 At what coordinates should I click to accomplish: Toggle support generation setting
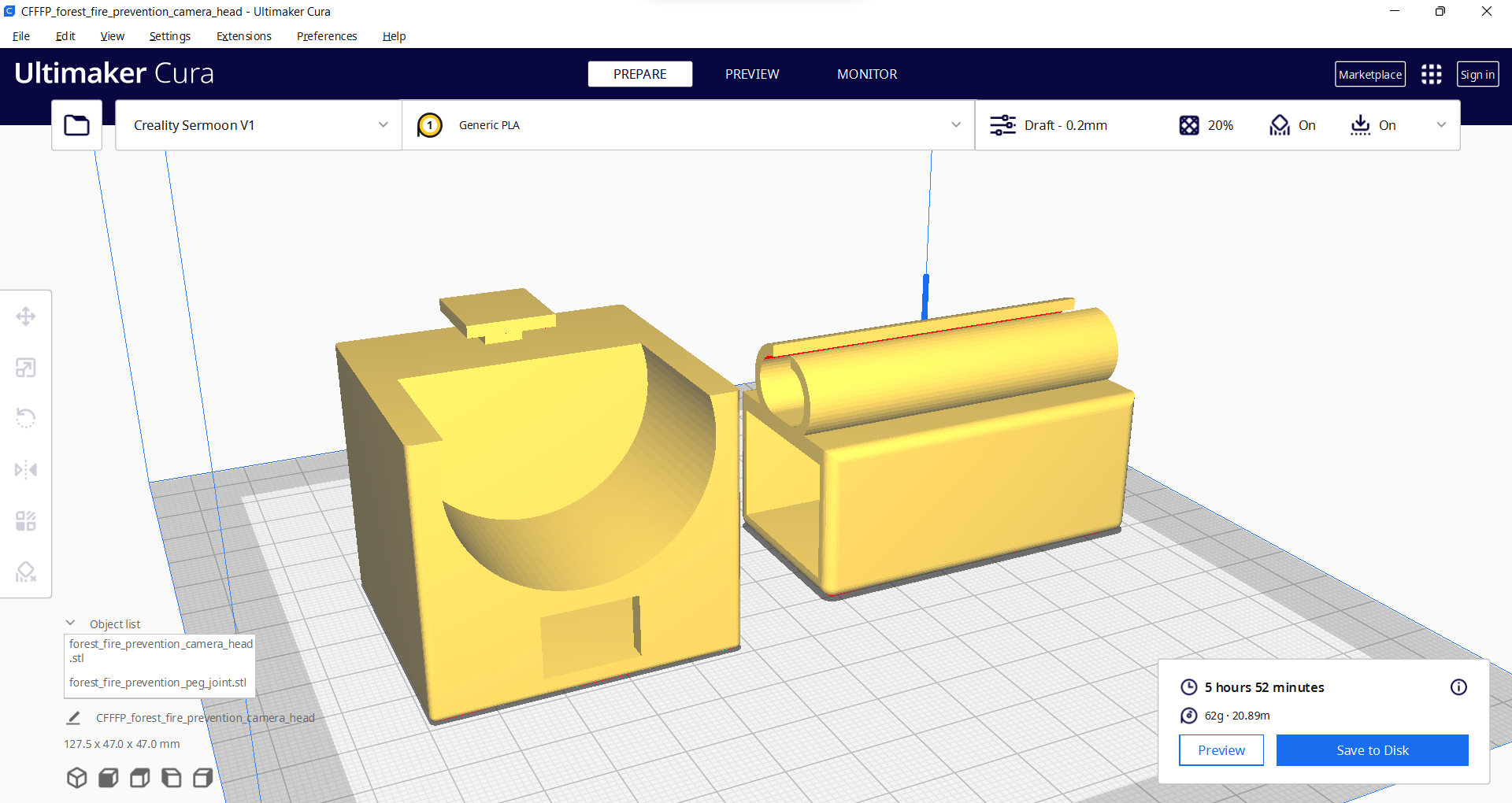click(x=1292, y=124)
